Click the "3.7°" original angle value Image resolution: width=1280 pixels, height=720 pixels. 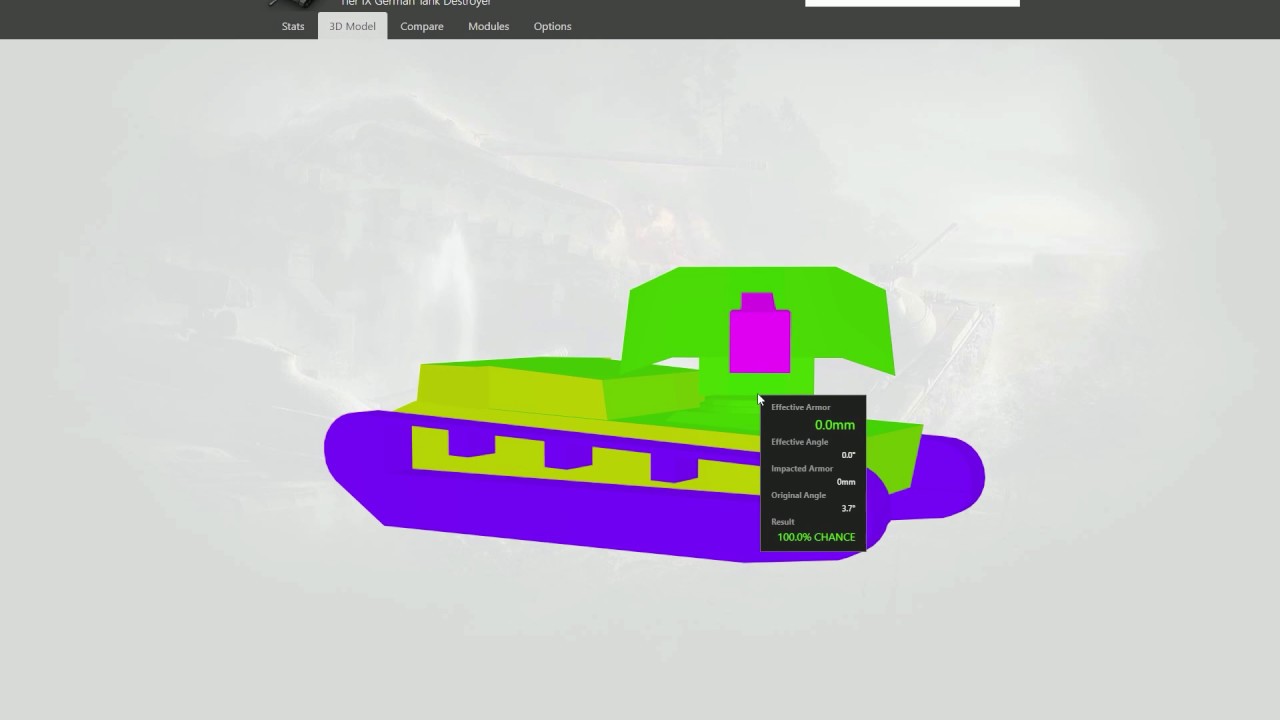click(x=848, y=508)
